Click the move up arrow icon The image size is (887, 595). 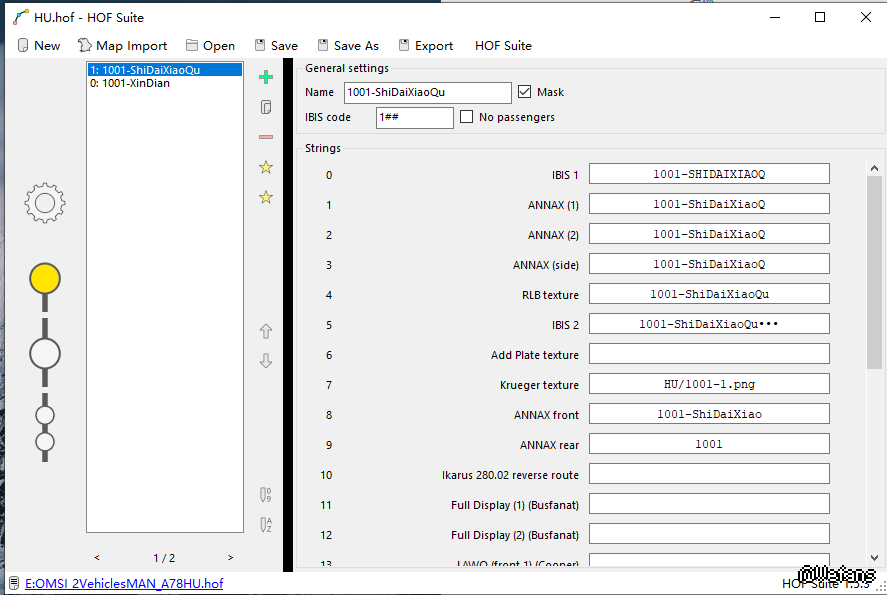pyautogui.click(x=266, y=331)
